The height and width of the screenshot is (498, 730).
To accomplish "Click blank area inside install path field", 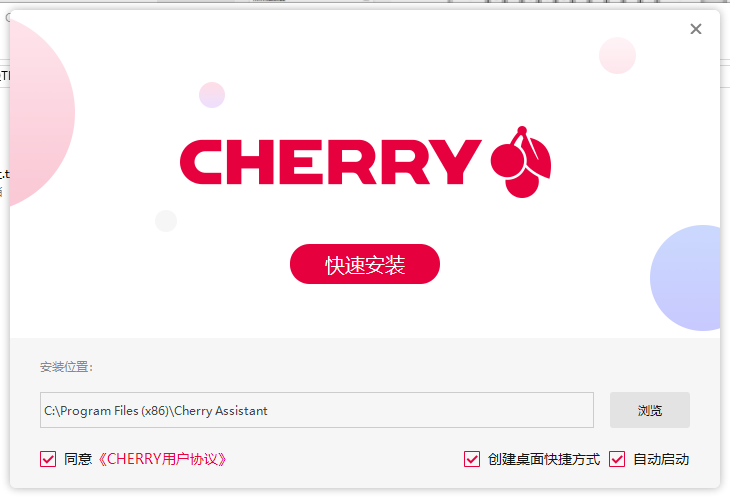I will pyautogui.click(x=428, y=410).
